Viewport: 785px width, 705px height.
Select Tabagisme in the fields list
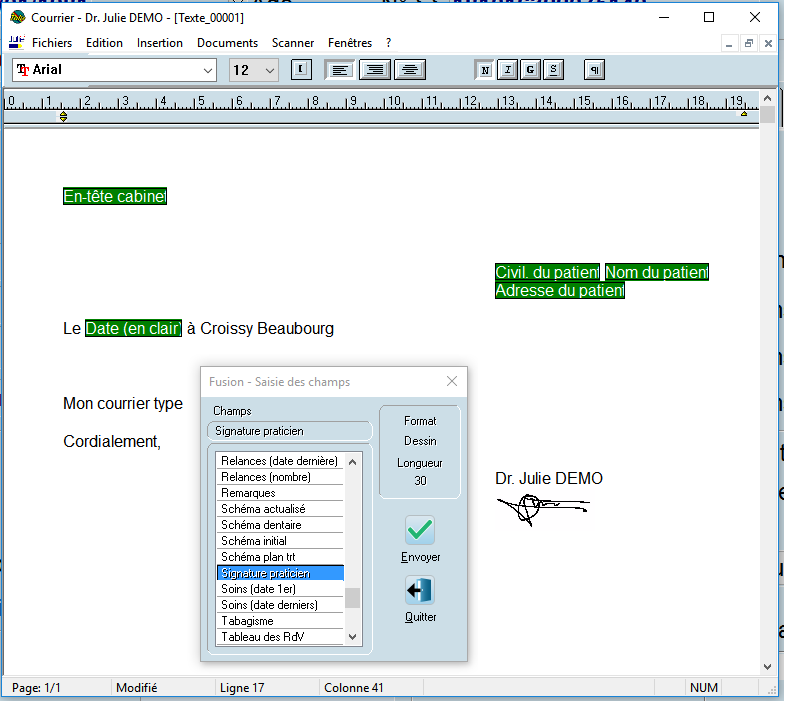tap(247, 621)
